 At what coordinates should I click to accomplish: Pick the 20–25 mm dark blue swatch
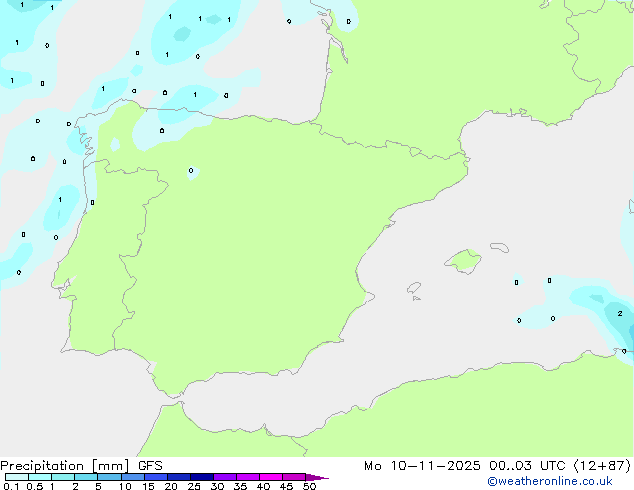(179, 477)
